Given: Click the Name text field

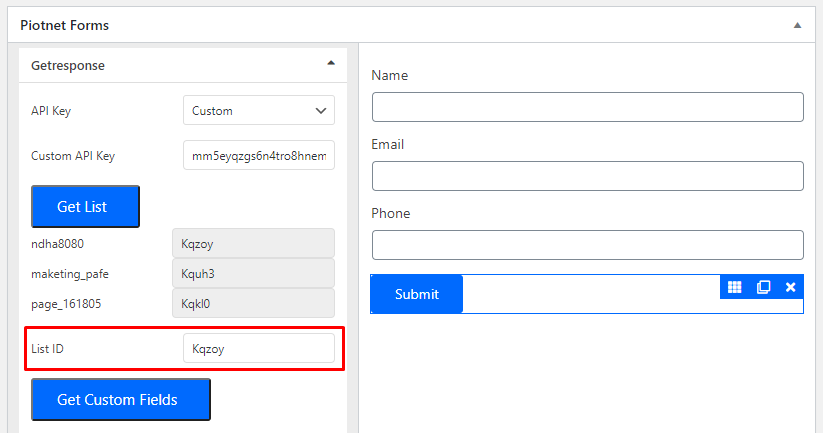Looking at the screenshot, I should 588,107.
